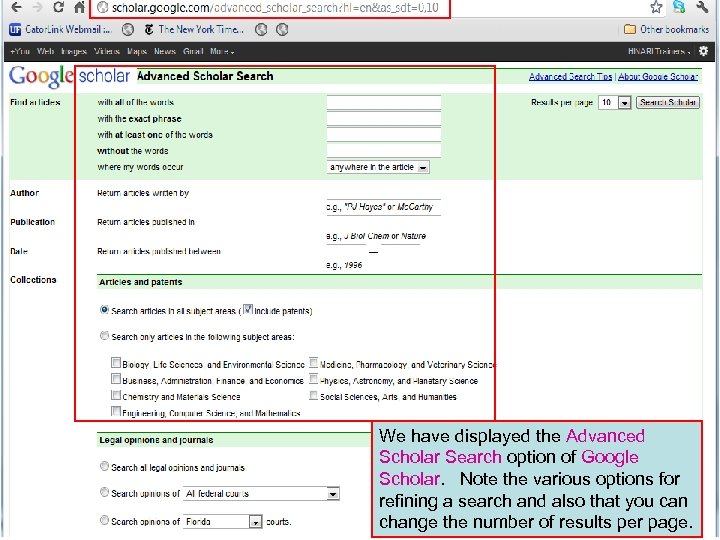This screenshot has height=540, width=720.
Task: Open Web in the Google bar
Action: click(45, 51)
